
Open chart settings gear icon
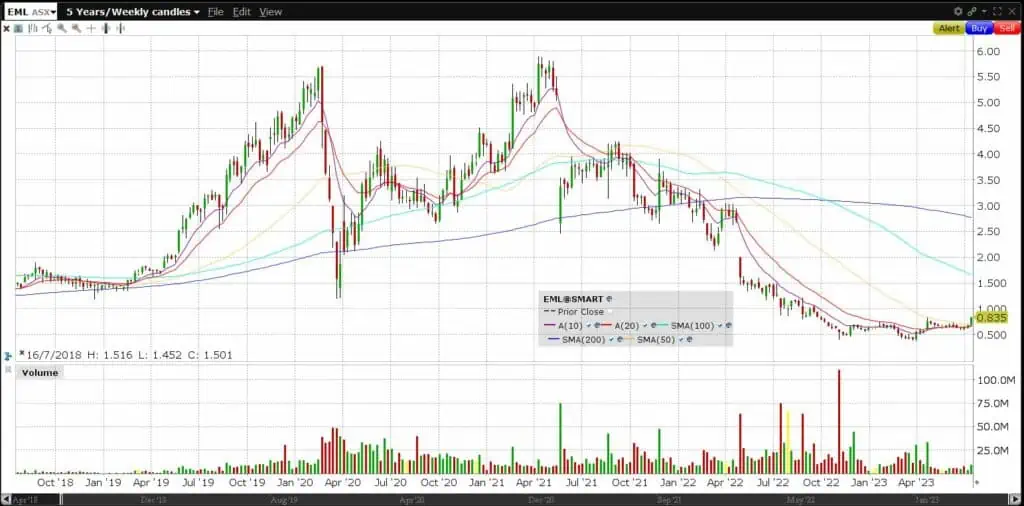click(x=959, y=11)
